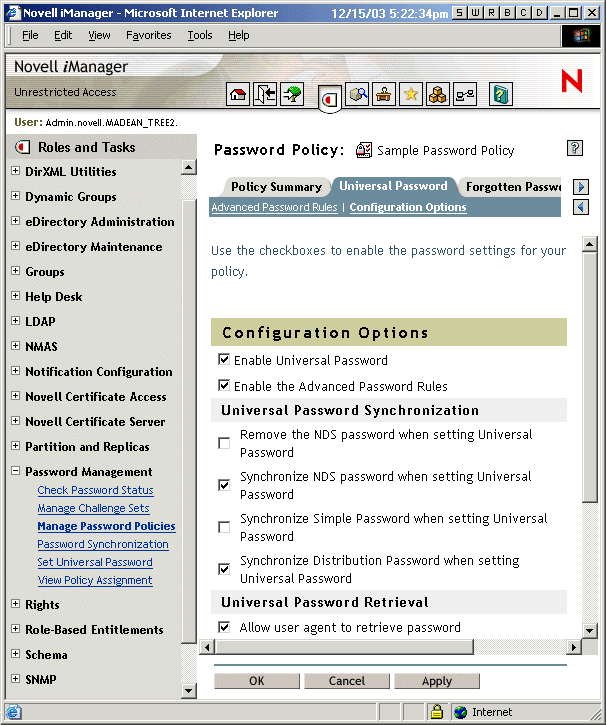Click the OK button
The image size is (606, 725).
[257, 681]
